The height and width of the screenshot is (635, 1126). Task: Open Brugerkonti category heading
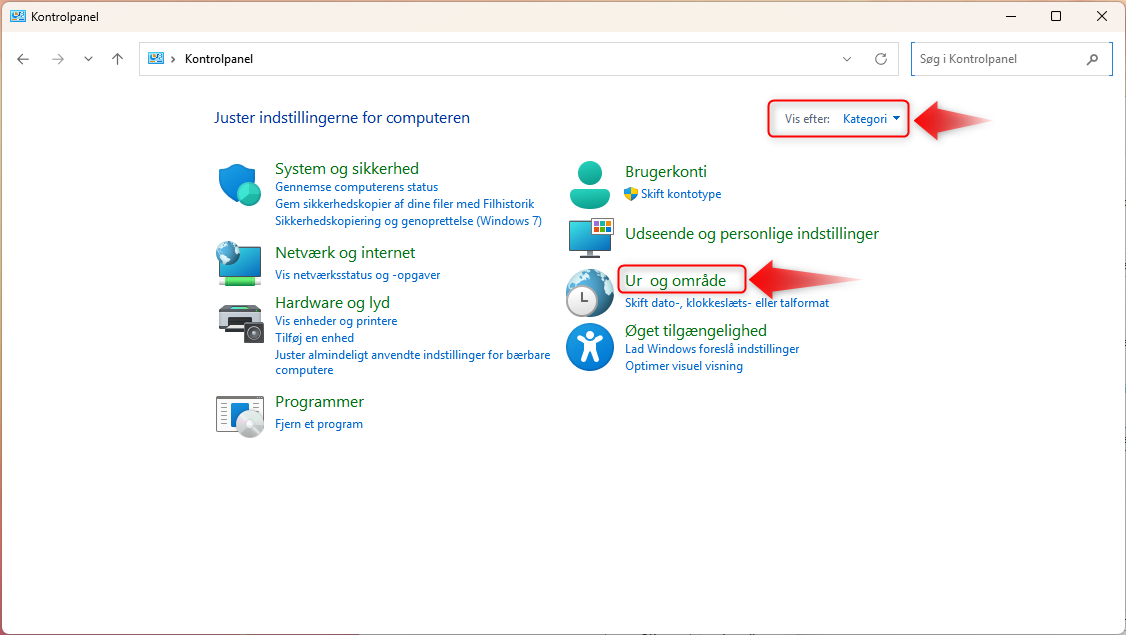pos(666,172)
